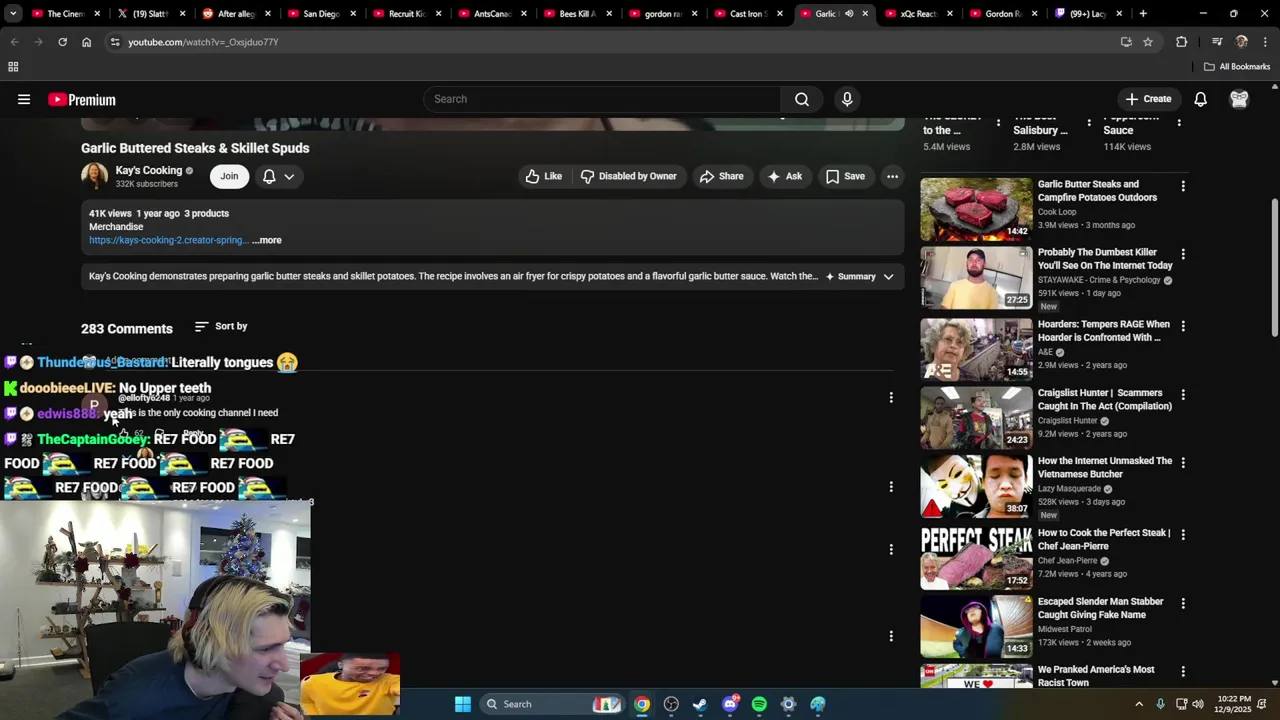Open options for the first comment
Image resolution: width=1280 pixels, height=720 pixels.
[x=891, y=398]
